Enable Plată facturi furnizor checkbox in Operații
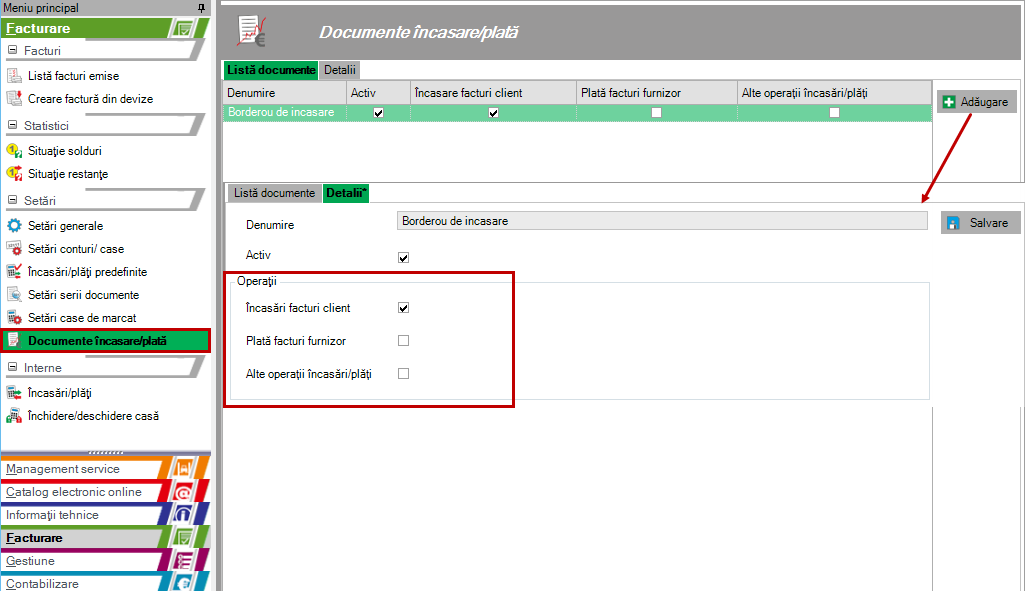The height and width of the screenshot is (591, 1025). (404, 341)
